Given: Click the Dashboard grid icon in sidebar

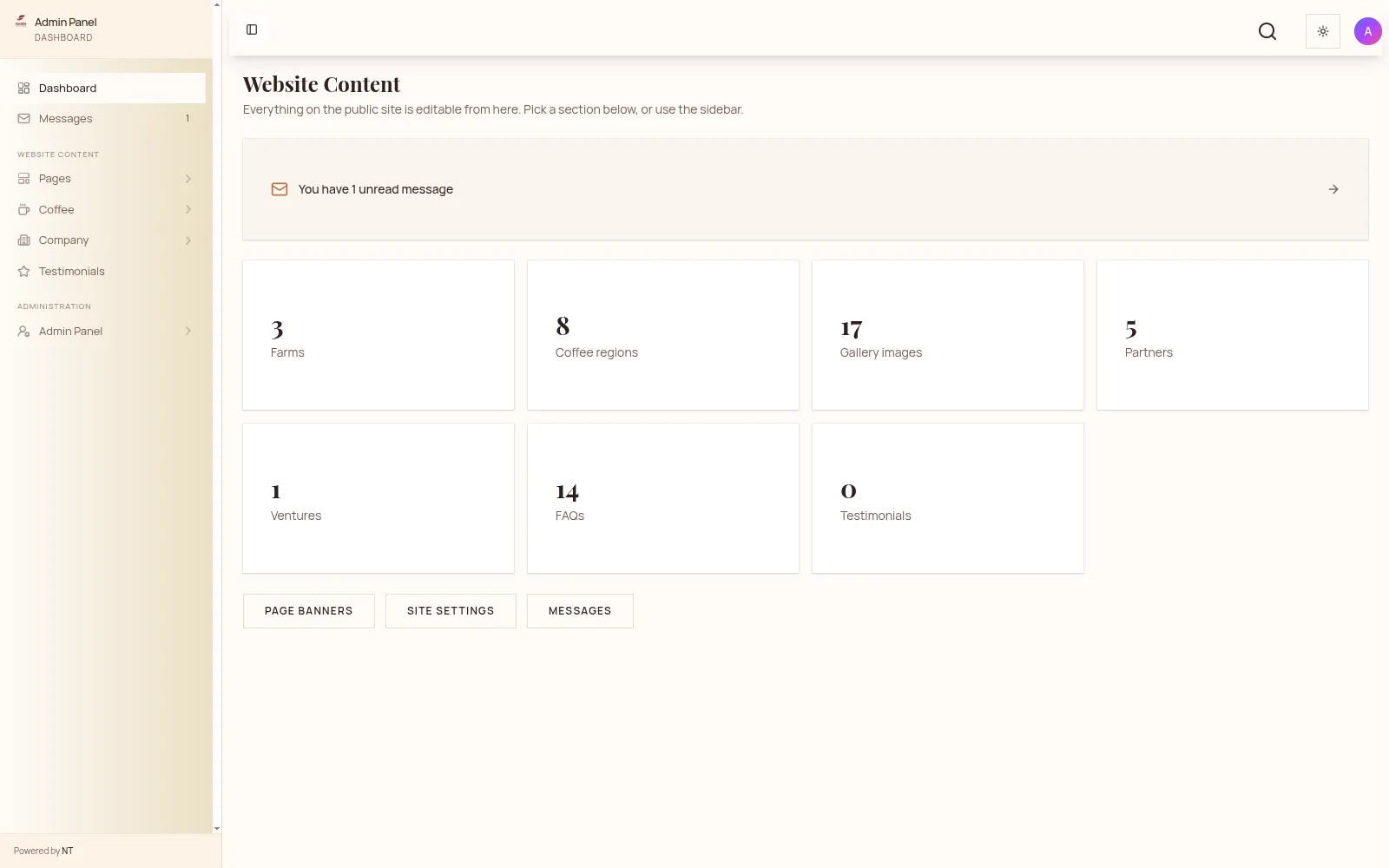Looking at the screenshot, I should 24,88.
